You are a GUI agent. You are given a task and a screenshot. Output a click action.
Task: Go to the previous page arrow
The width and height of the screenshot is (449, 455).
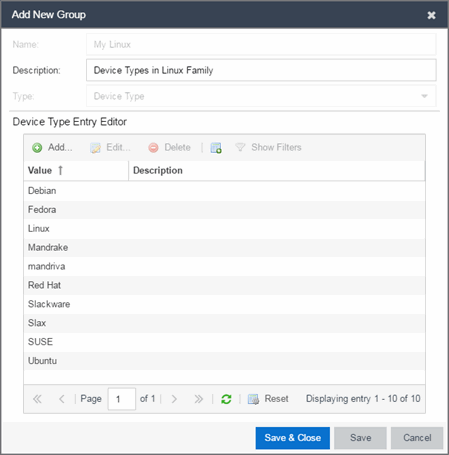click(62, 399)
